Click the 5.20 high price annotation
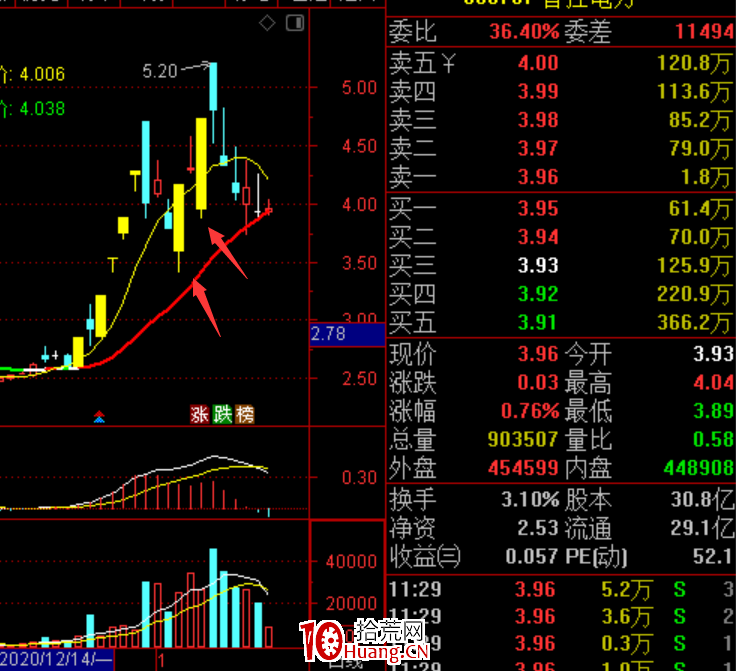The height and width of the screenshot is (671, 736). [160, 71]
